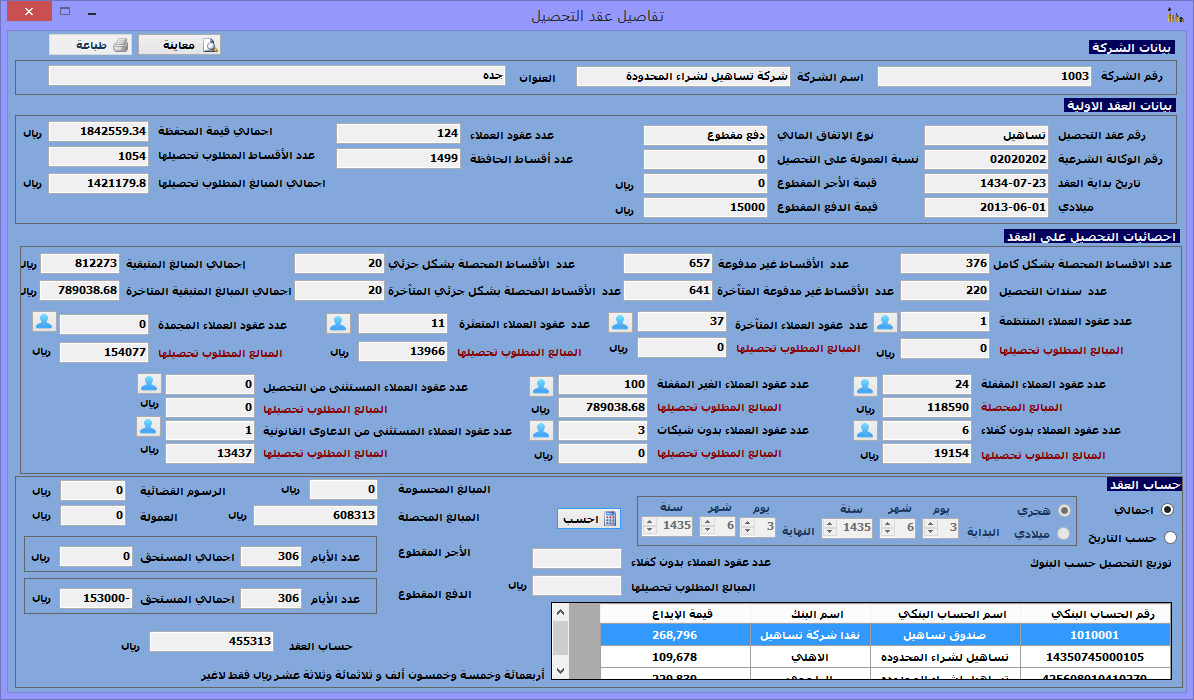Select the حسب التاريخ radio option
Viewport: 1194px width, 700px height.
[1170, 537]
